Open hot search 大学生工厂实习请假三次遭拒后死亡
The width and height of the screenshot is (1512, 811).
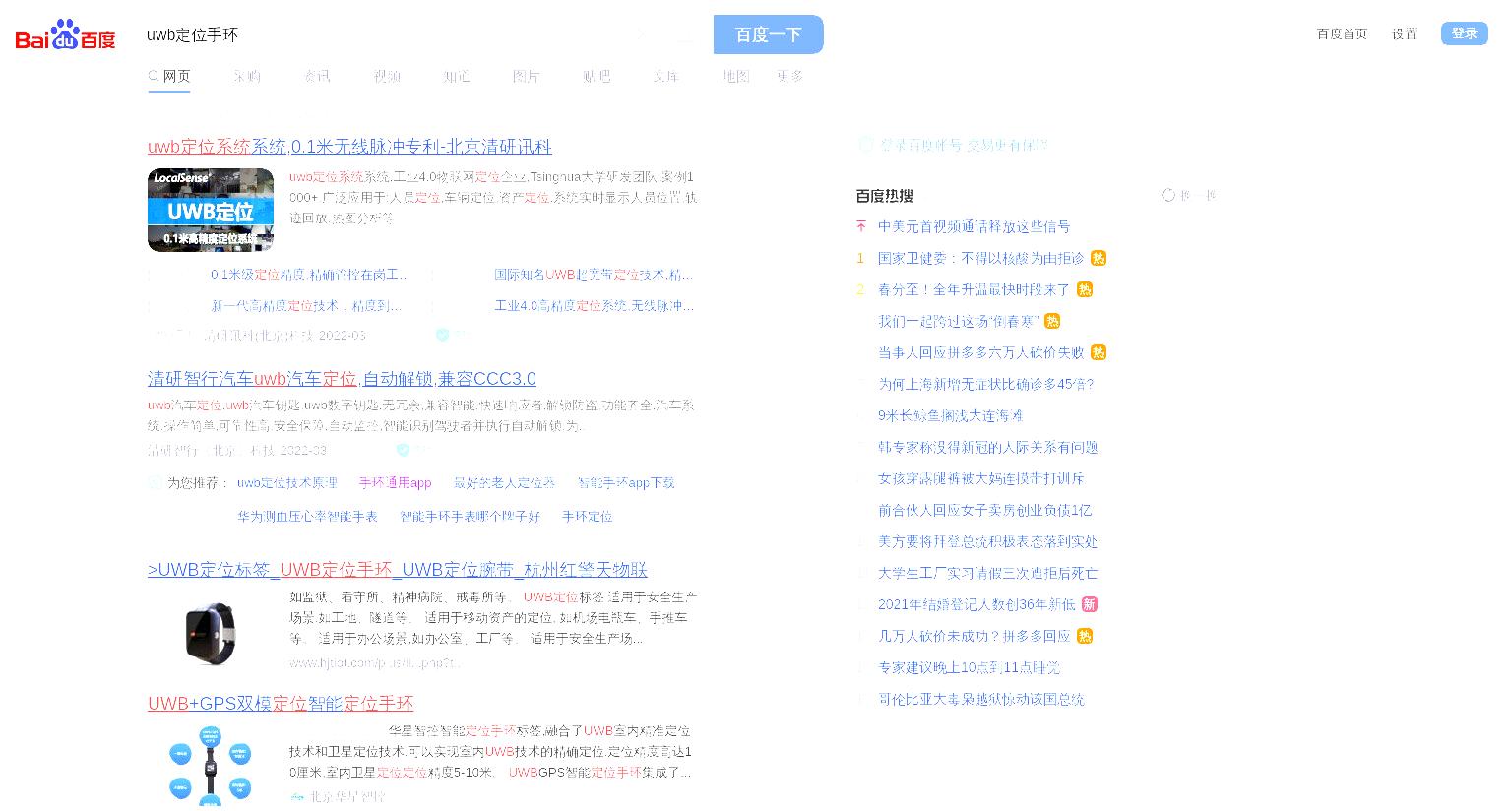tap(987, 573)
